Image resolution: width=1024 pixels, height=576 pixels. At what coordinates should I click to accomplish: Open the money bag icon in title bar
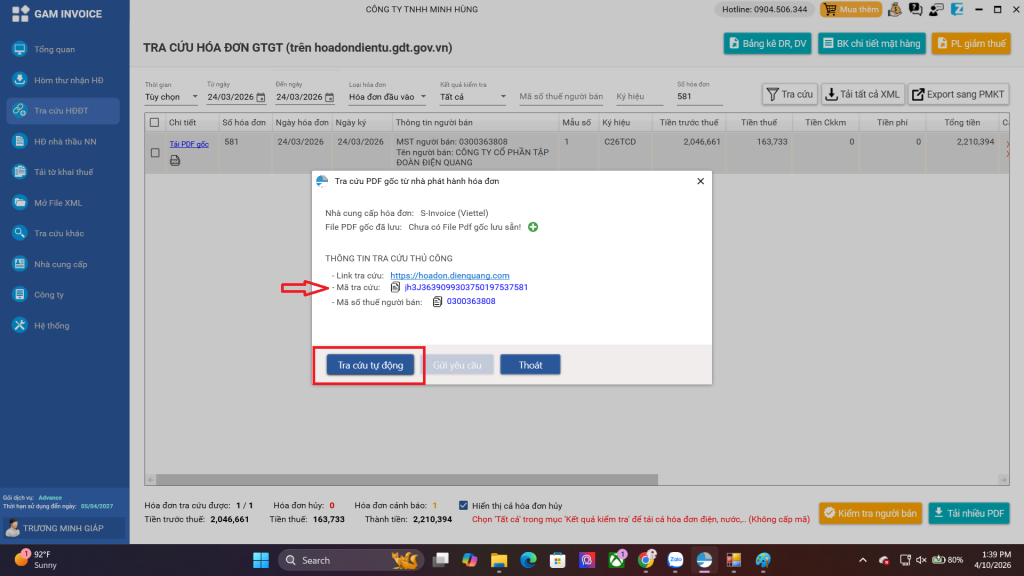pos(893,10)
